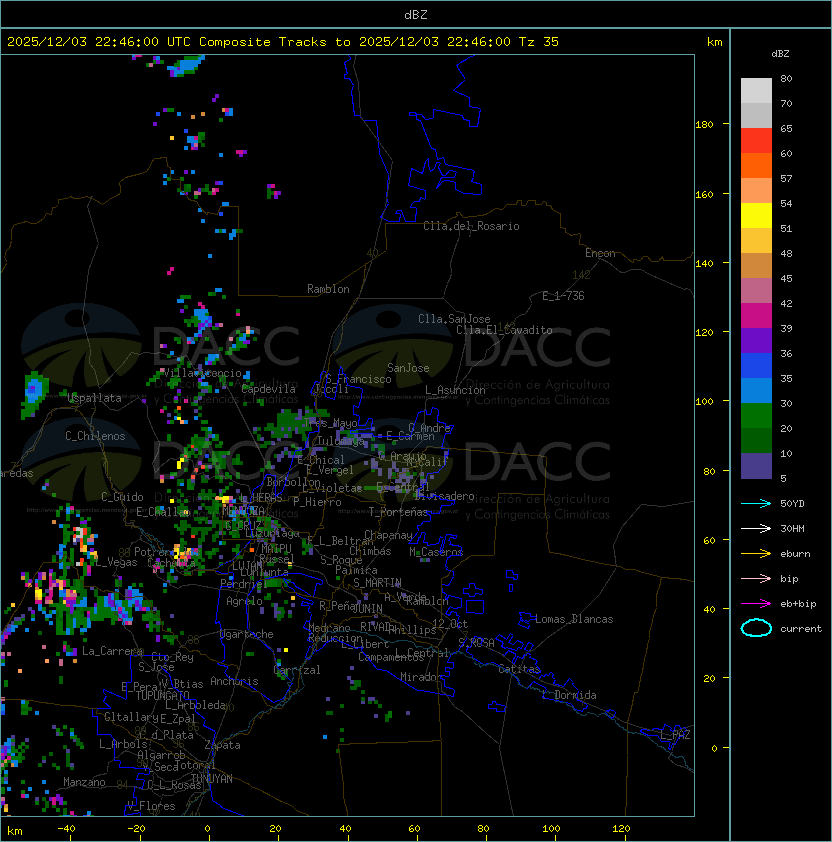Screen dimensions: 832x842
Task: Select the light gray top swatch in dBZ legend
Action: (x=756, y=91)
